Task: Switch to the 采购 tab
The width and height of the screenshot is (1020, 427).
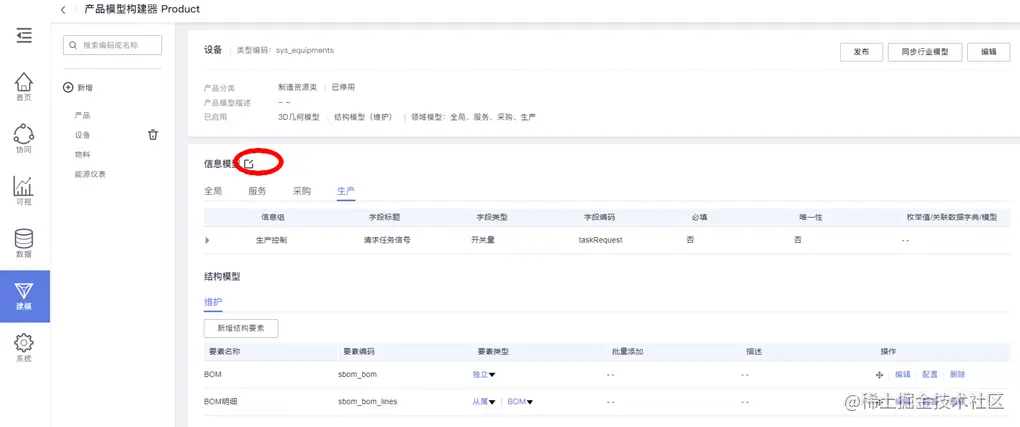Action: point(302,191)
